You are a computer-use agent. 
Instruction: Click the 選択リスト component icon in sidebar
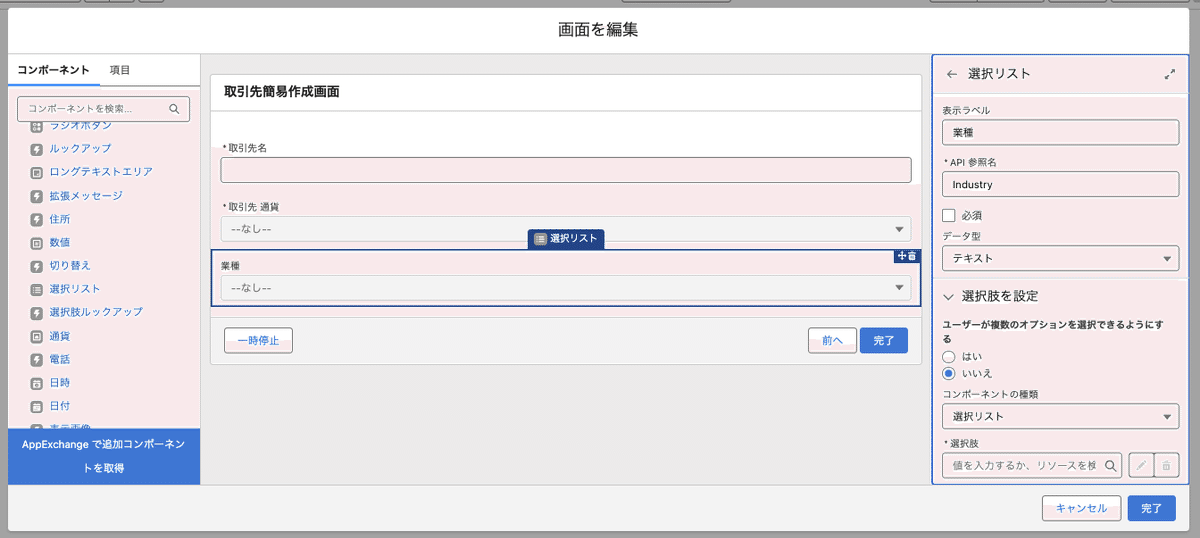pyautogui.click(x=36, y=289)
